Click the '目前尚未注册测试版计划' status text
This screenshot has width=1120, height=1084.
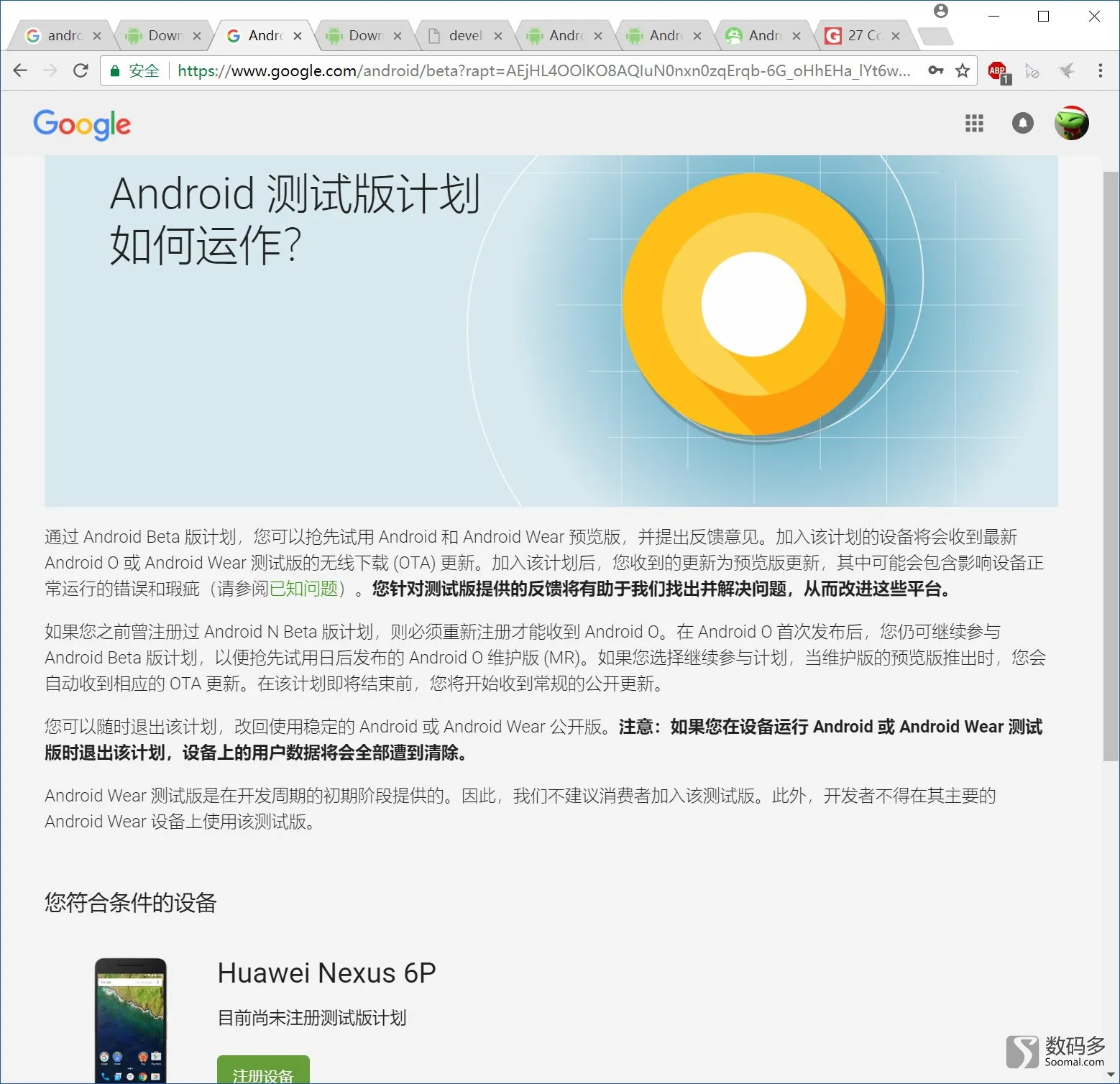[312, 1018]
